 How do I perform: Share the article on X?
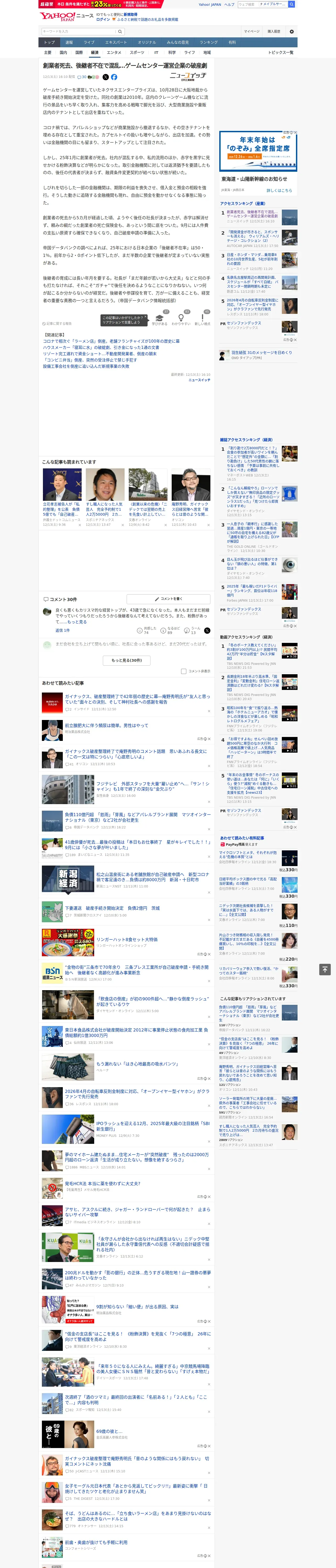tap(105, 77)
